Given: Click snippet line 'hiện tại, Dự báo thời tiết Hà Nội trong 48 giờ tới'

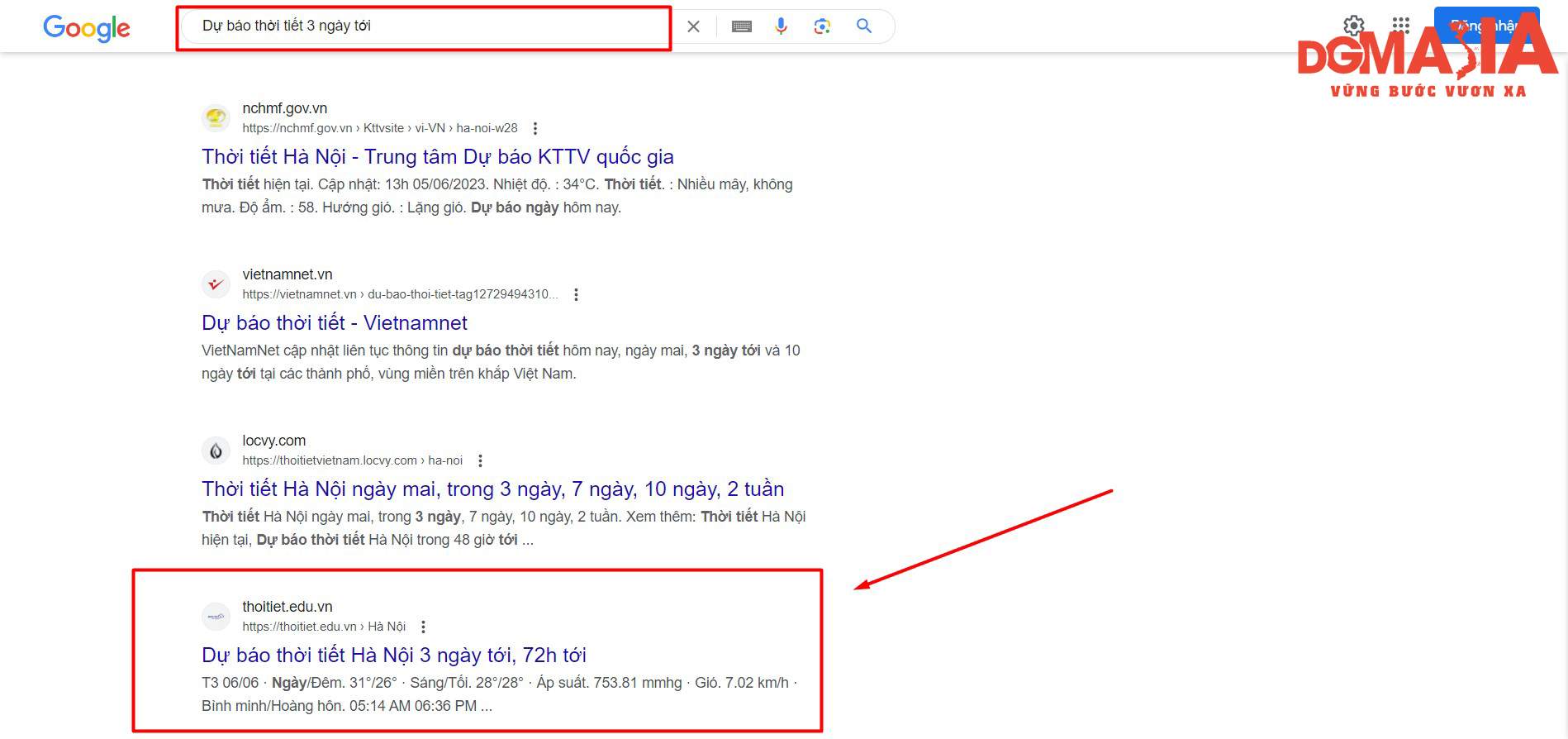Looking at the screenshot, I should [359, 540].
